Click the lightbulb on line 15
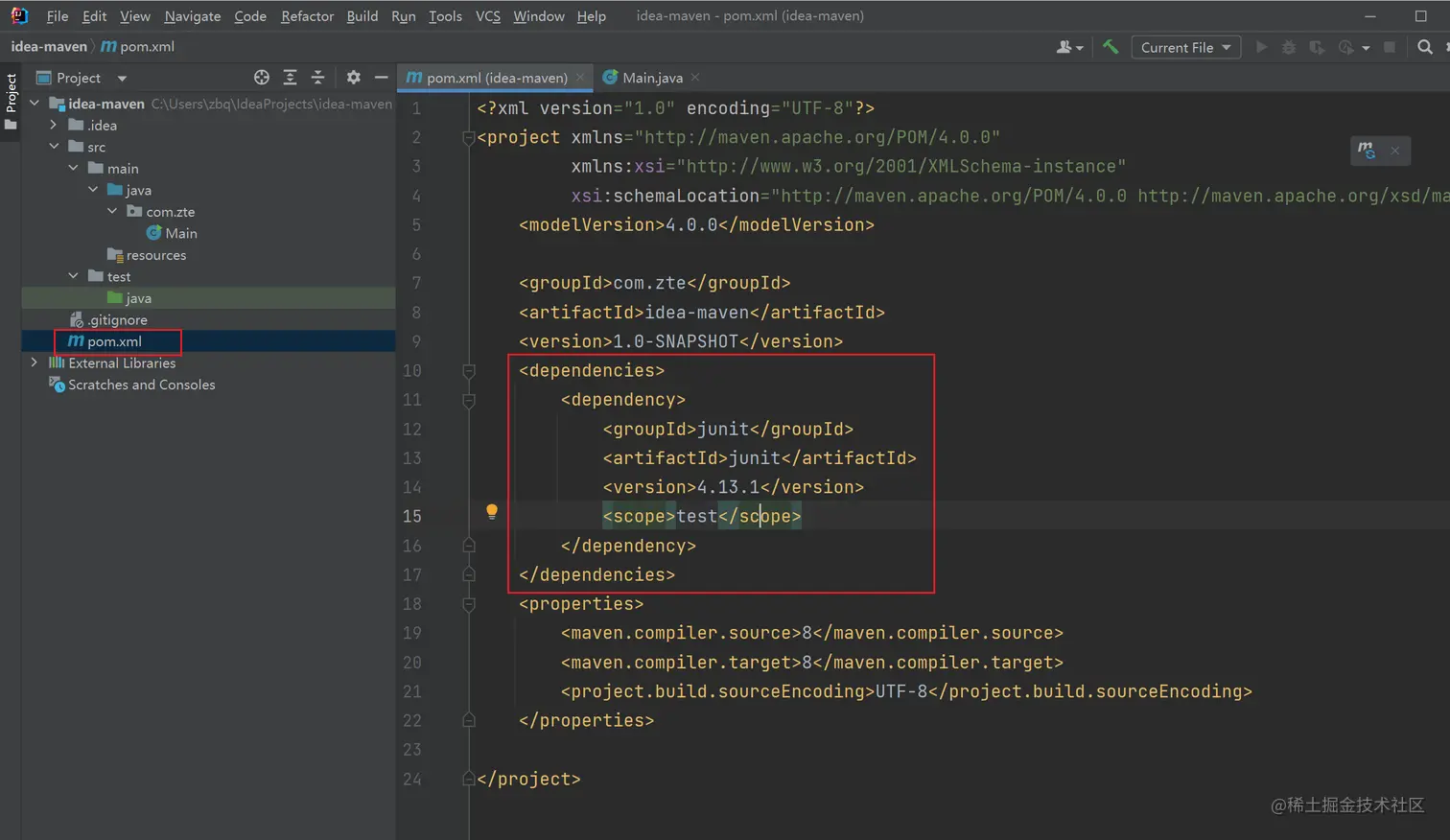1450x840 pixels. (x=492, y=512)
